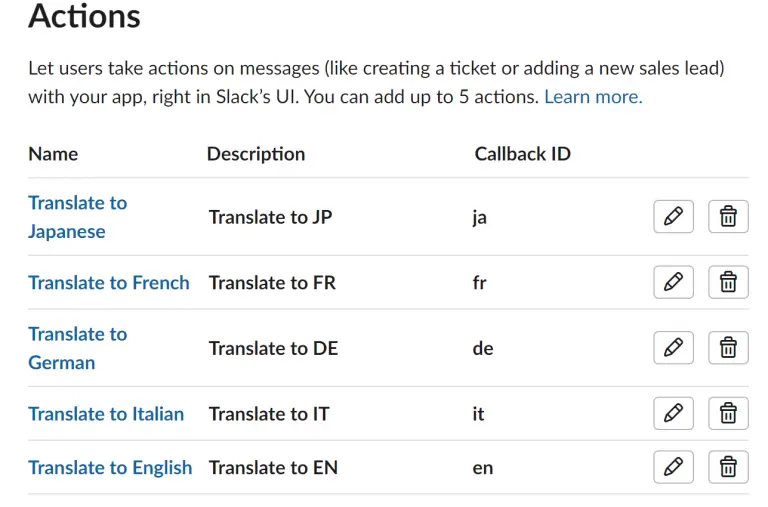
Task: Edit the Translate to French action
Action: point(673,282)
